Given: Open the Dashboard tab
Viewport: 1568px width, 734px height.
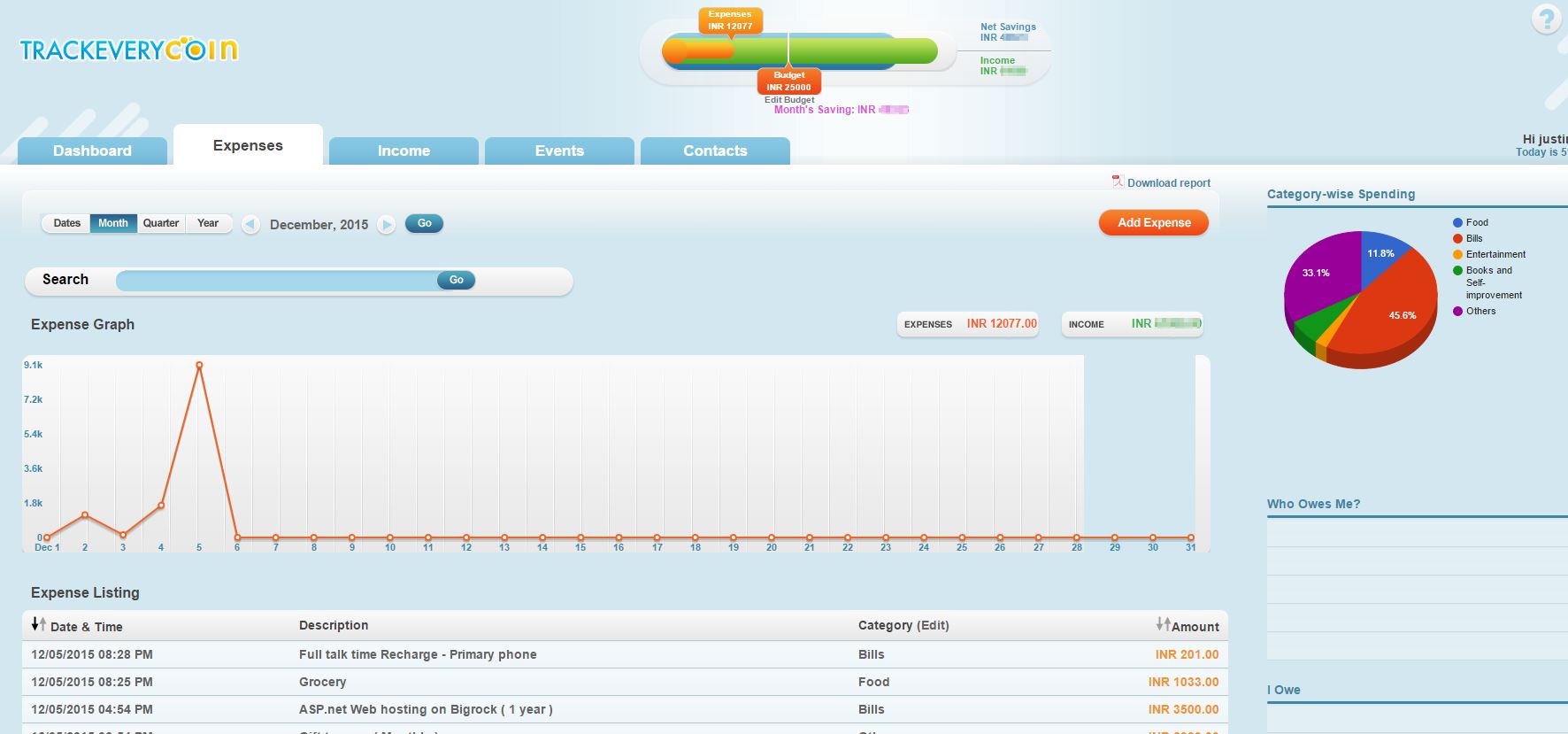Looking at the screenshot, I should point(92,151).
